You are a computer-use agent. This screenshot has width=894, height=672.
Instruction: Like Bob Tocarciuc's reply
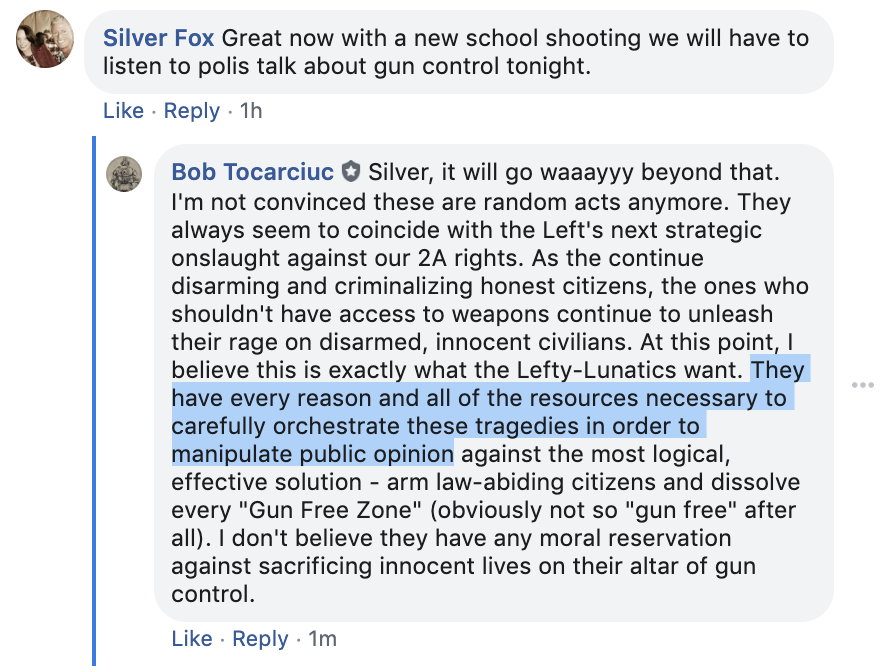click(x=192, y=638)
